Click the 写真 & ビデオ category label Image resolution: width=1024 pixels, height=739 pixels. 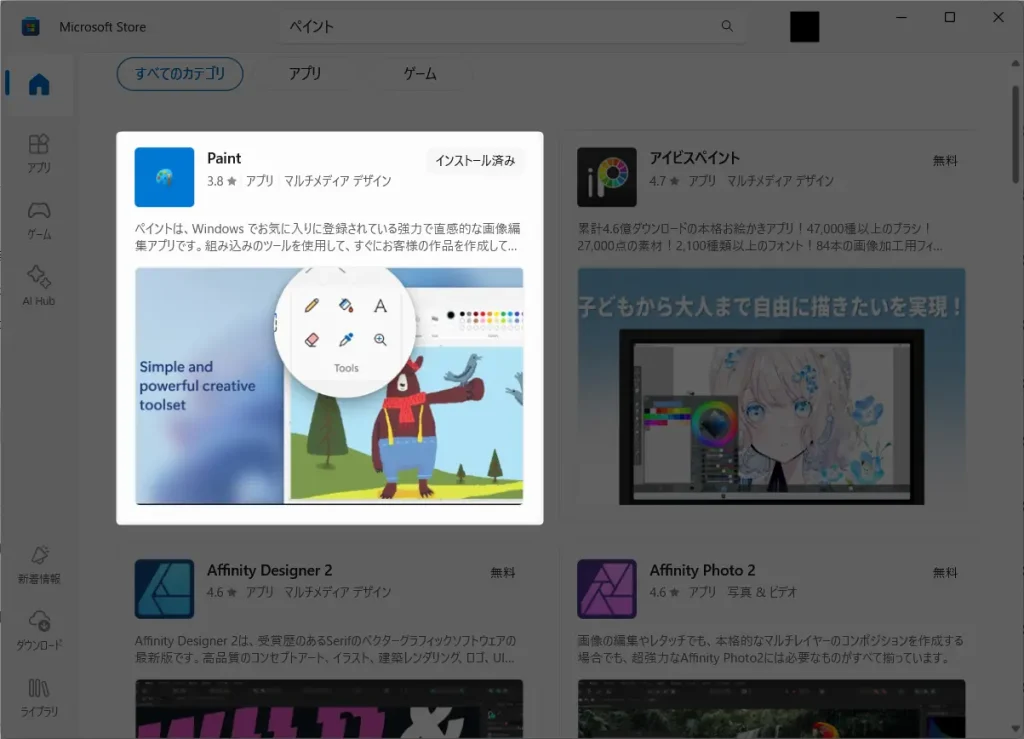tap(762, 592)
